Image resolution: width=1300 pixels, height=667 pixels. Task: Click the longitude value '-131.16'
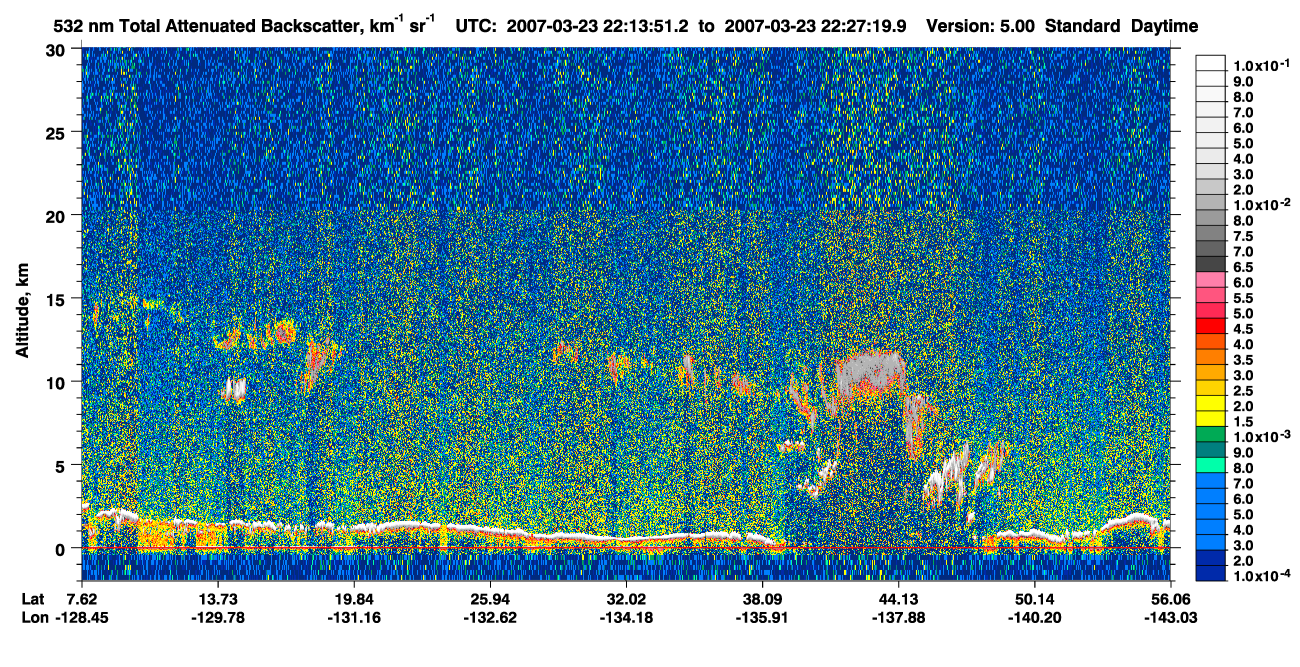354,617
